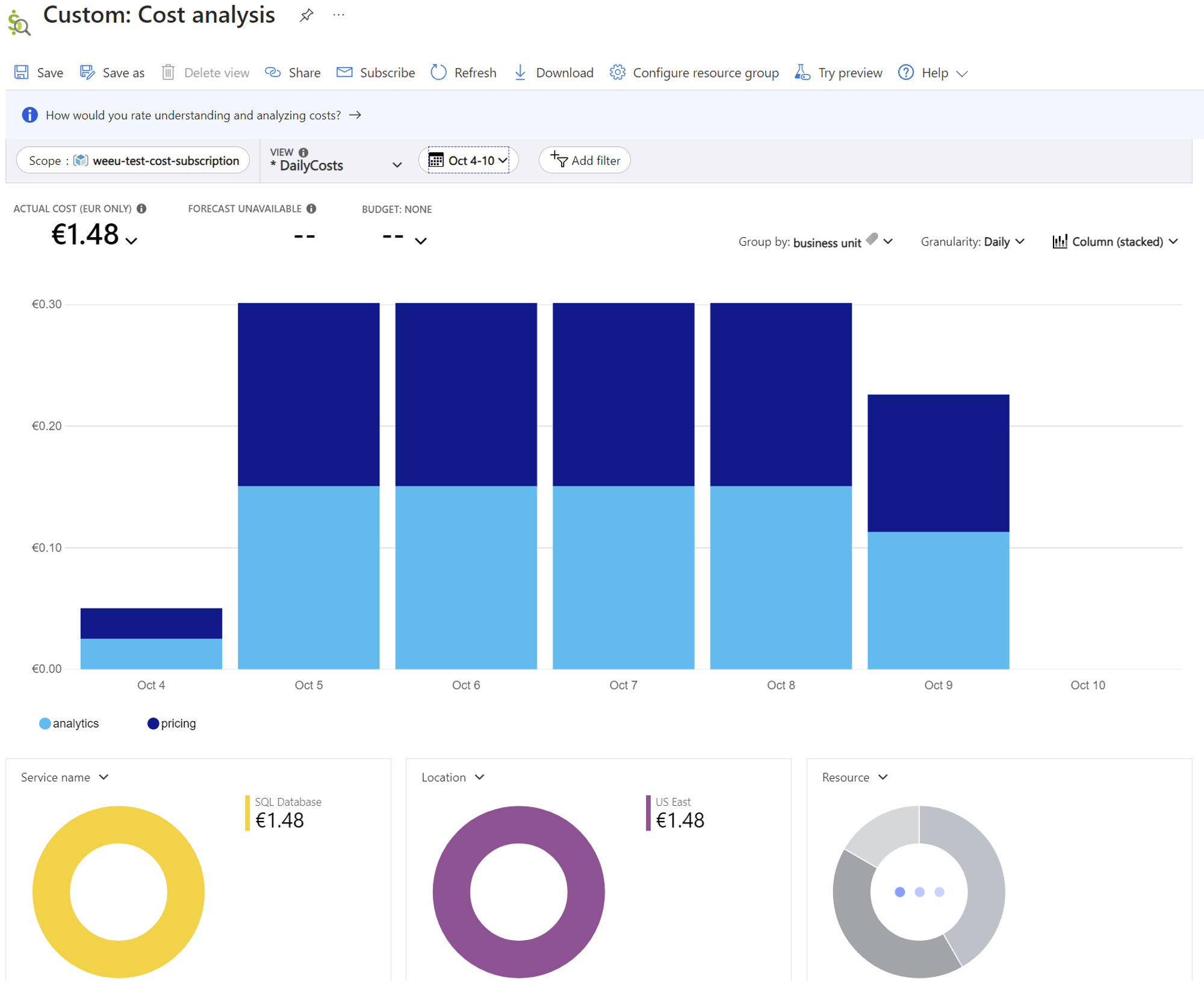
Task: Click the Delete view toolbar item
Action: (x=205, y=73)
